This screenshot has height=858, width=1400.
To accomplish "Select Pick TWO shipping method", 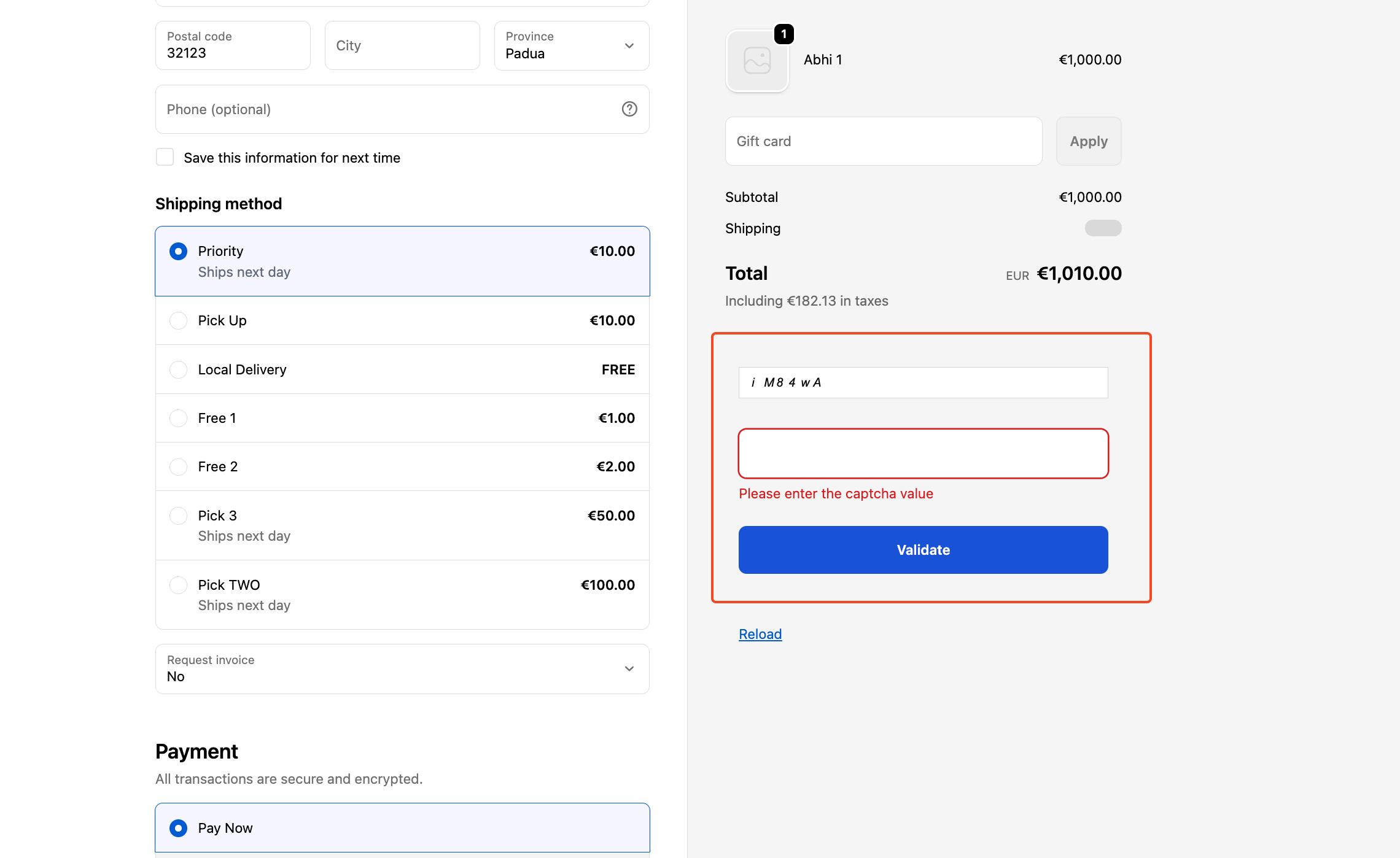I will click(179, 585).
